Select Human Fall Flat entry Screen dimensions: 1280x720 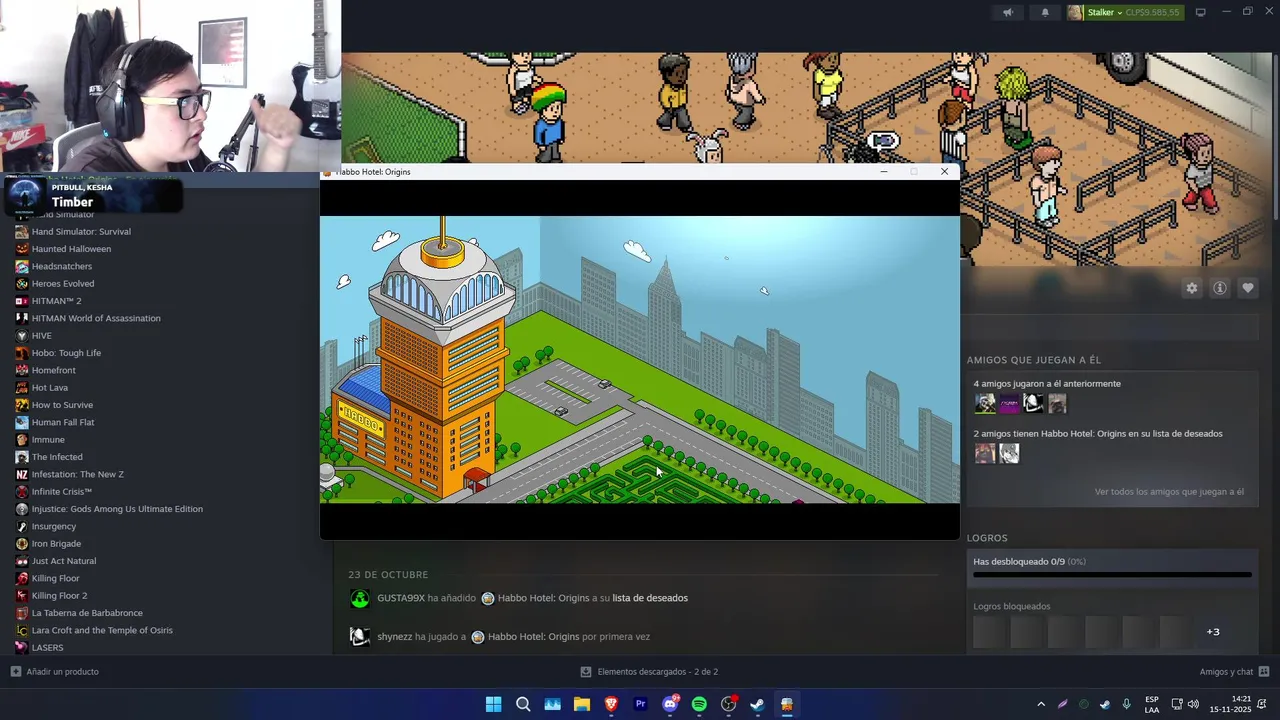63,422
